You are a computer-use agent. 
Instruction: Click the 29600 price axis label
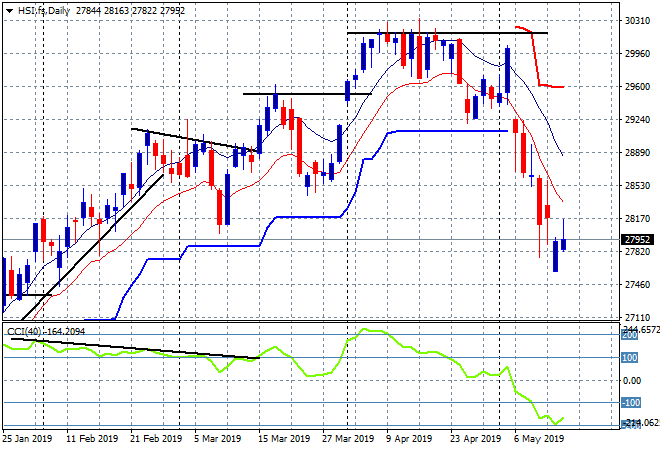[637, 87]
